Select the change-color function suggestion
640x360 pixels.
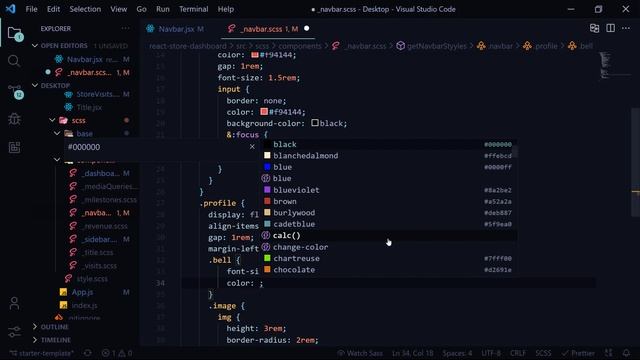(389, 247)
